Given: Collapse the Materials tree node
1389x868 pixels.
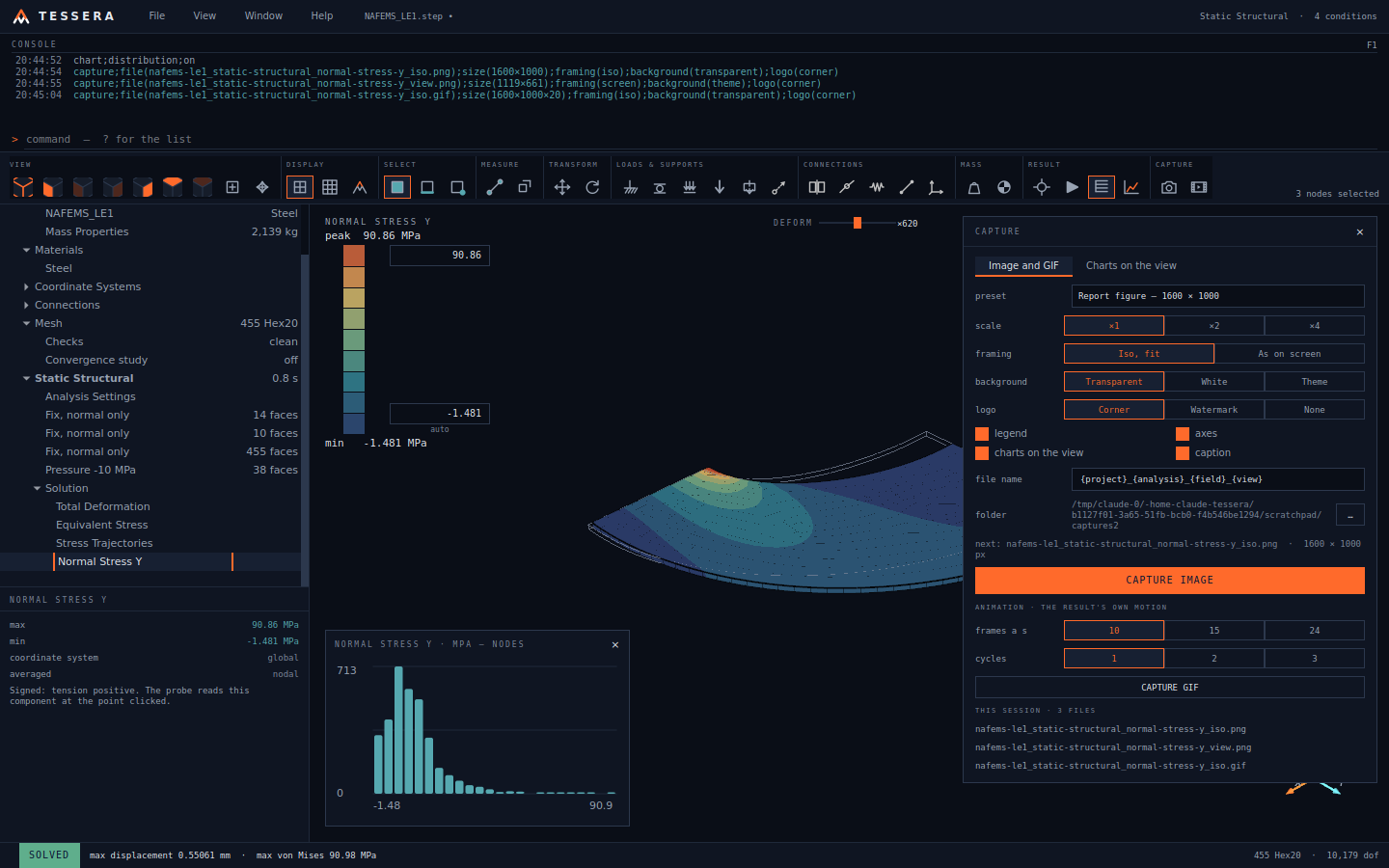Looking at the screenshot, I should coord(27,250).
